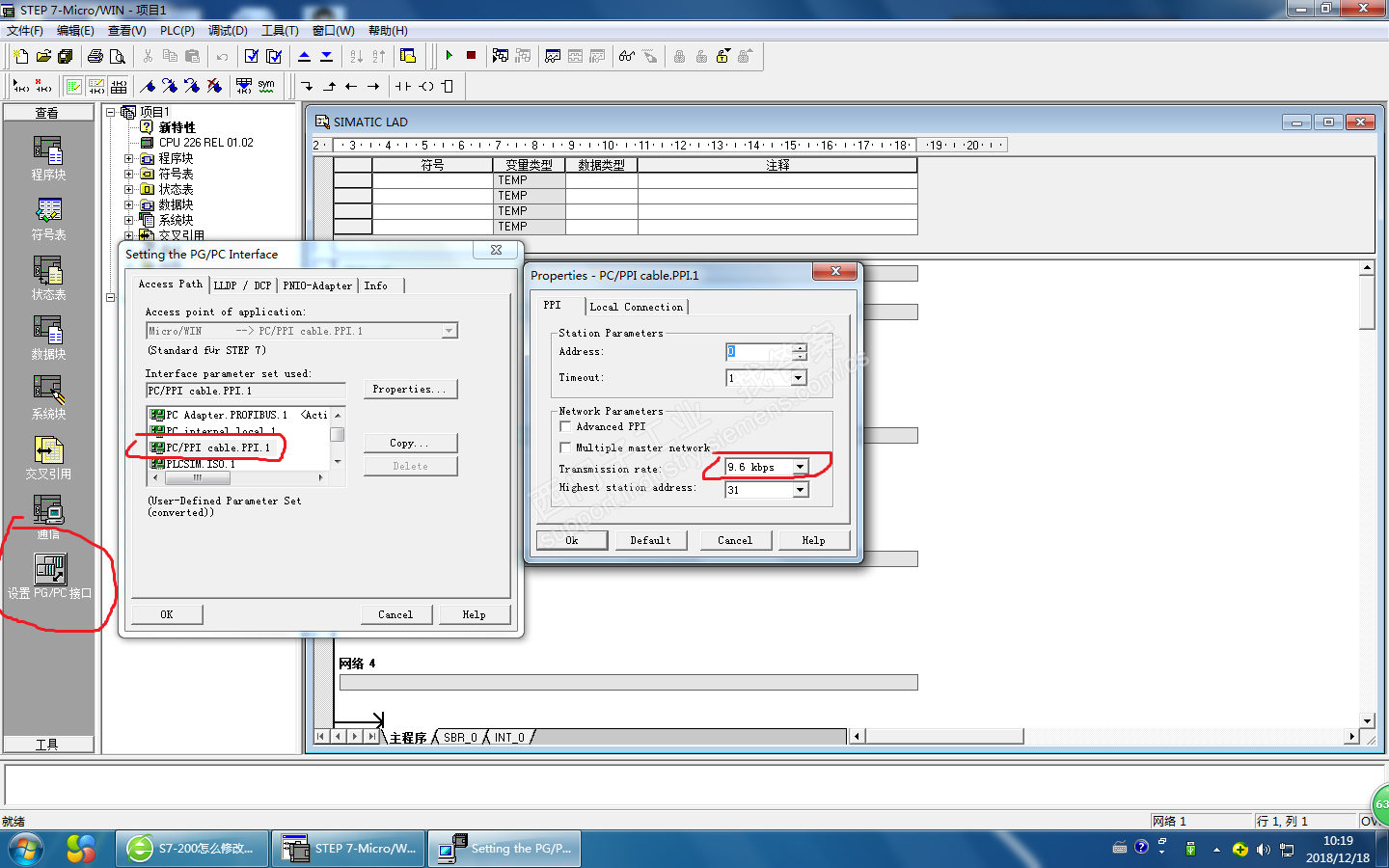Open 通信 in the left navigation bar
This screenshot has height=868, width=1389.
(48, 517)
